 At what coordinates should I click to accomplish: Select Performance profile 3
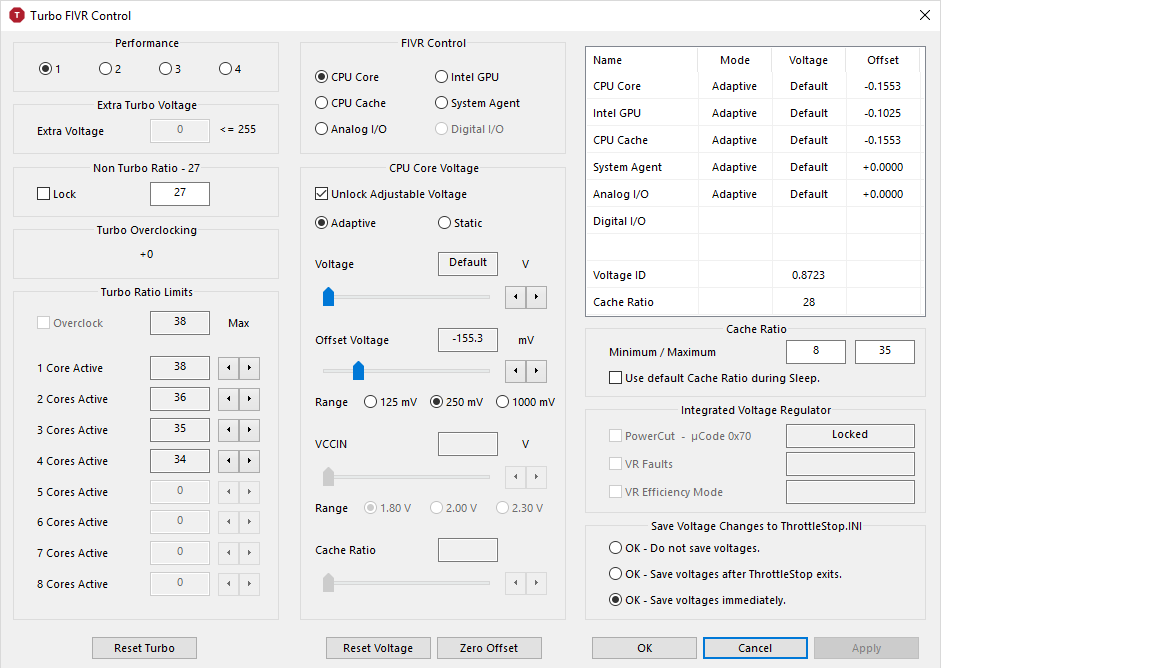pos(170,68)
